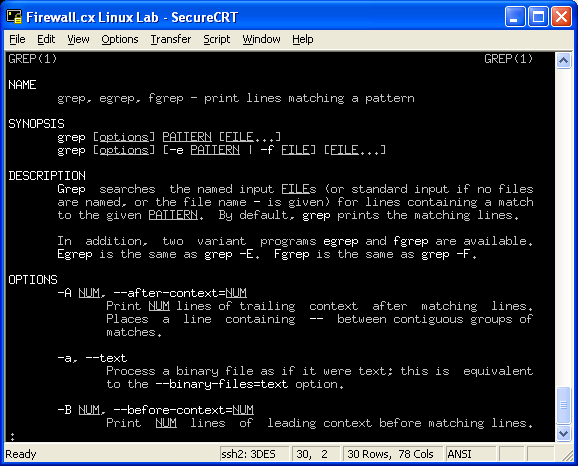Click the NAME section heading
The width and height of the screenshot is (578, 466).
[22, 85]
